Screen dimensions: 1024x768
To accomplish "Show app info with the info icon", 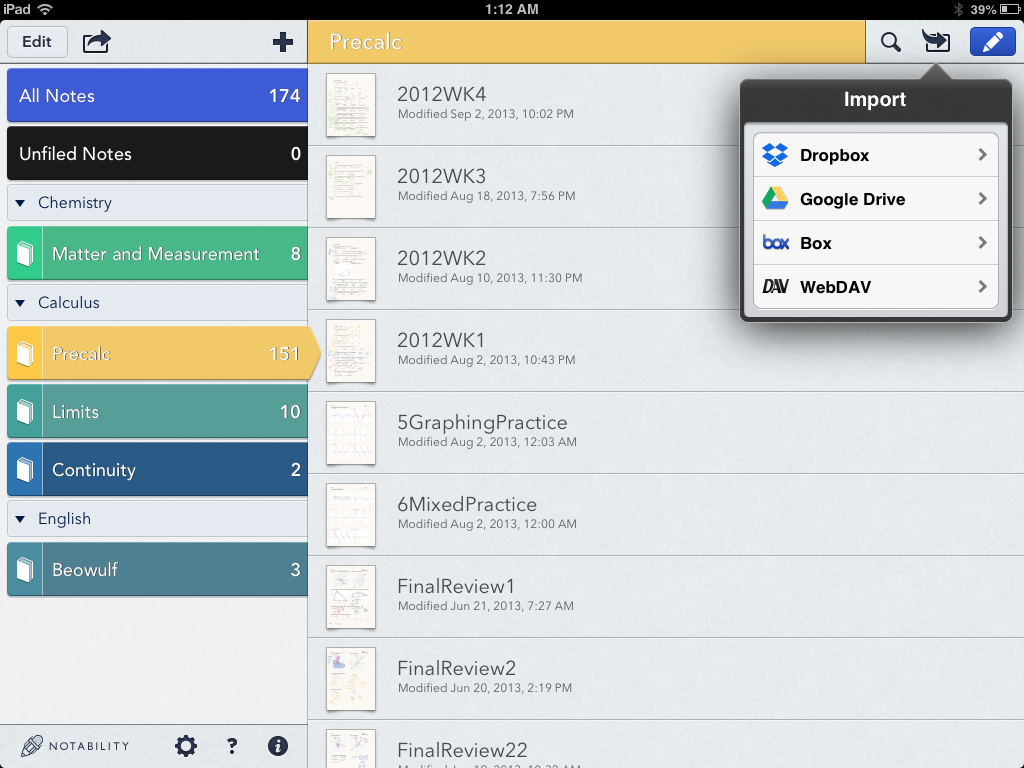I will click(279, 746).
